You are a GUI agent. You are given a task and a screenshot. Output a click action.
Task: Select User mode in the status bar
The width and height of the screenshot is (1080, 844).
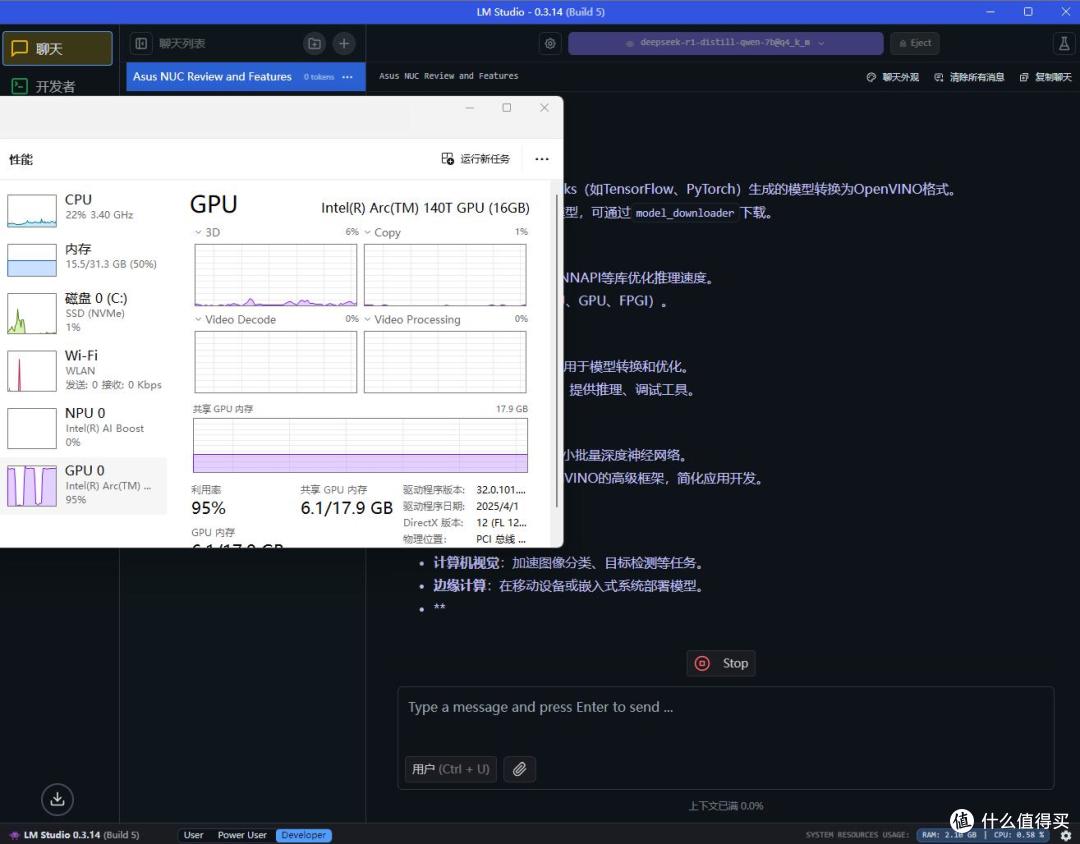click(x=194, y=835)
